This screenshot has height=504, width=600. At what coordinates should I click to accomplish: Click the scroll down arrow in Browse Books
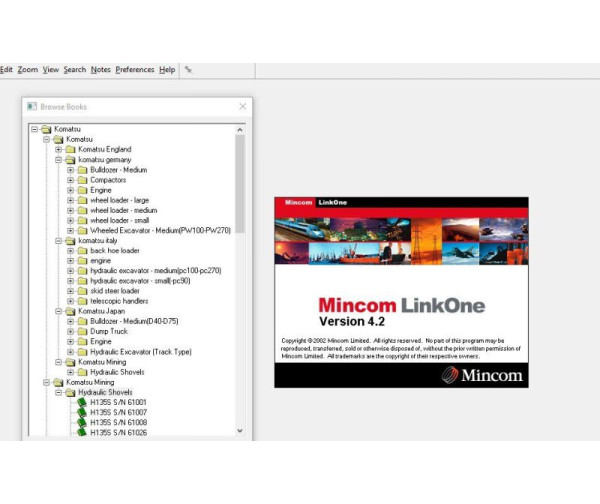(240, 431)
